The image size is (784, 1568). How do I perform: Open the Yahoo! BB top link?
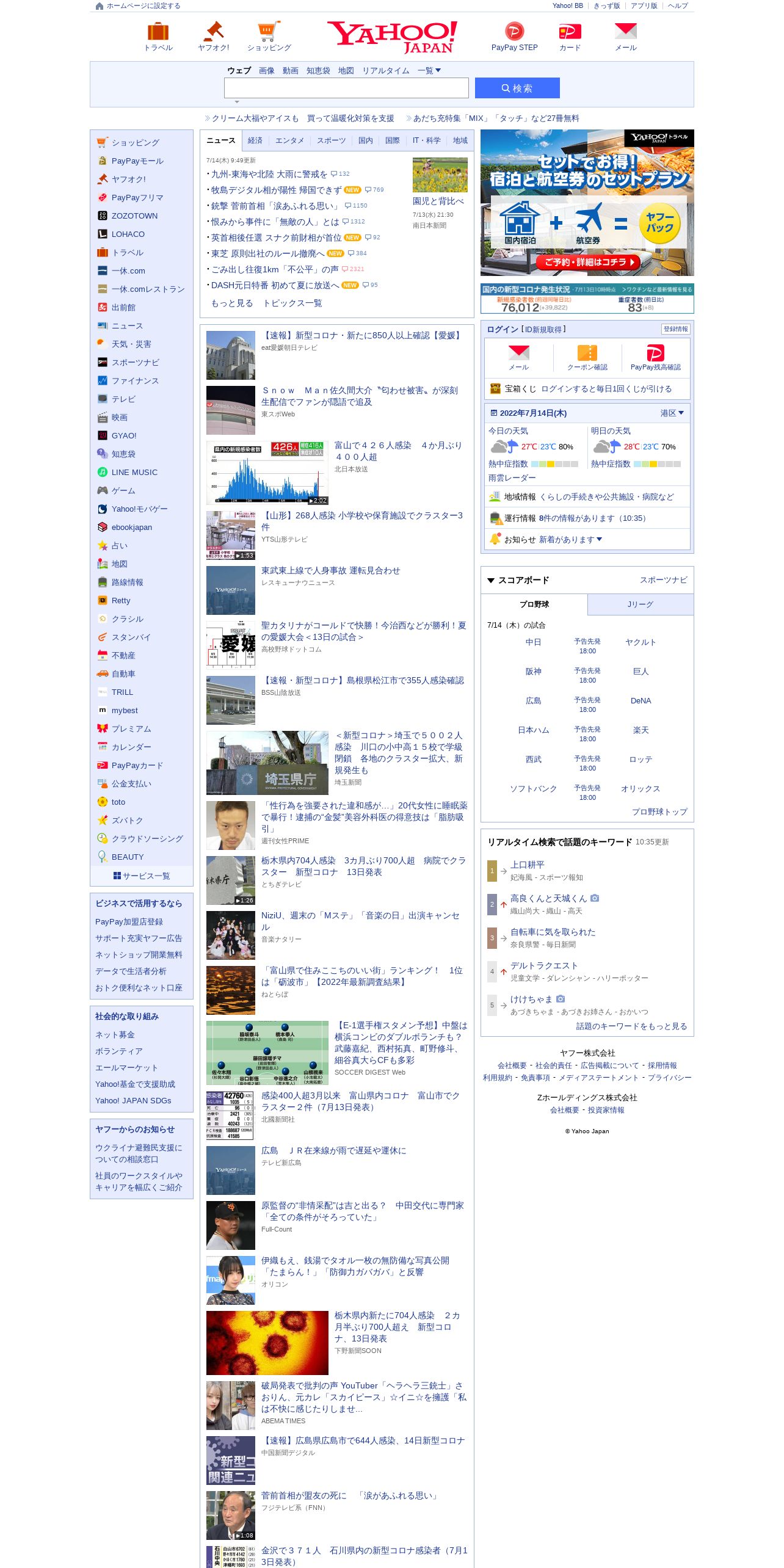click(568, 6)
